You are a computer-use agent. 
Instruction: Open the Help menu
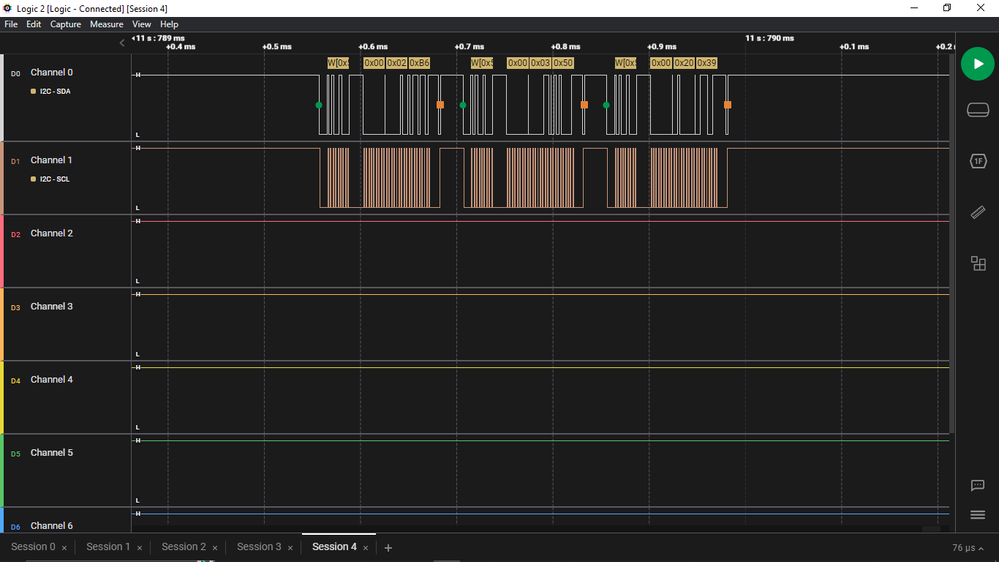point(169,24)
